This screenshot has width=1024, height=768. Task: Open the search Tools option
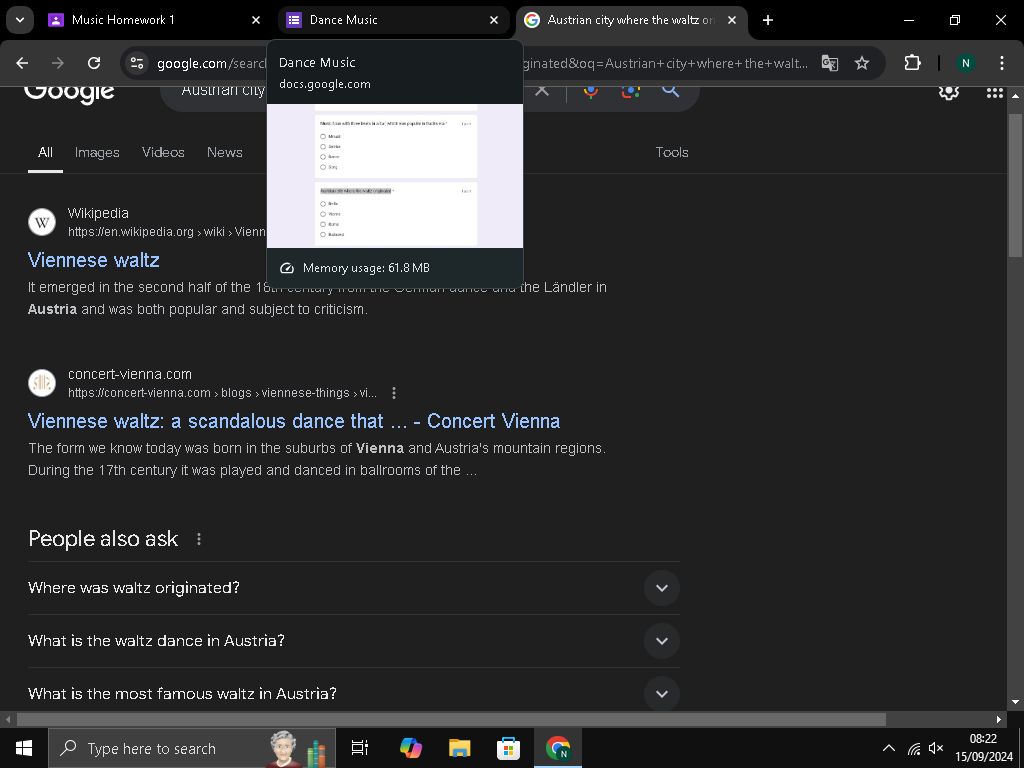coord(672,152)
